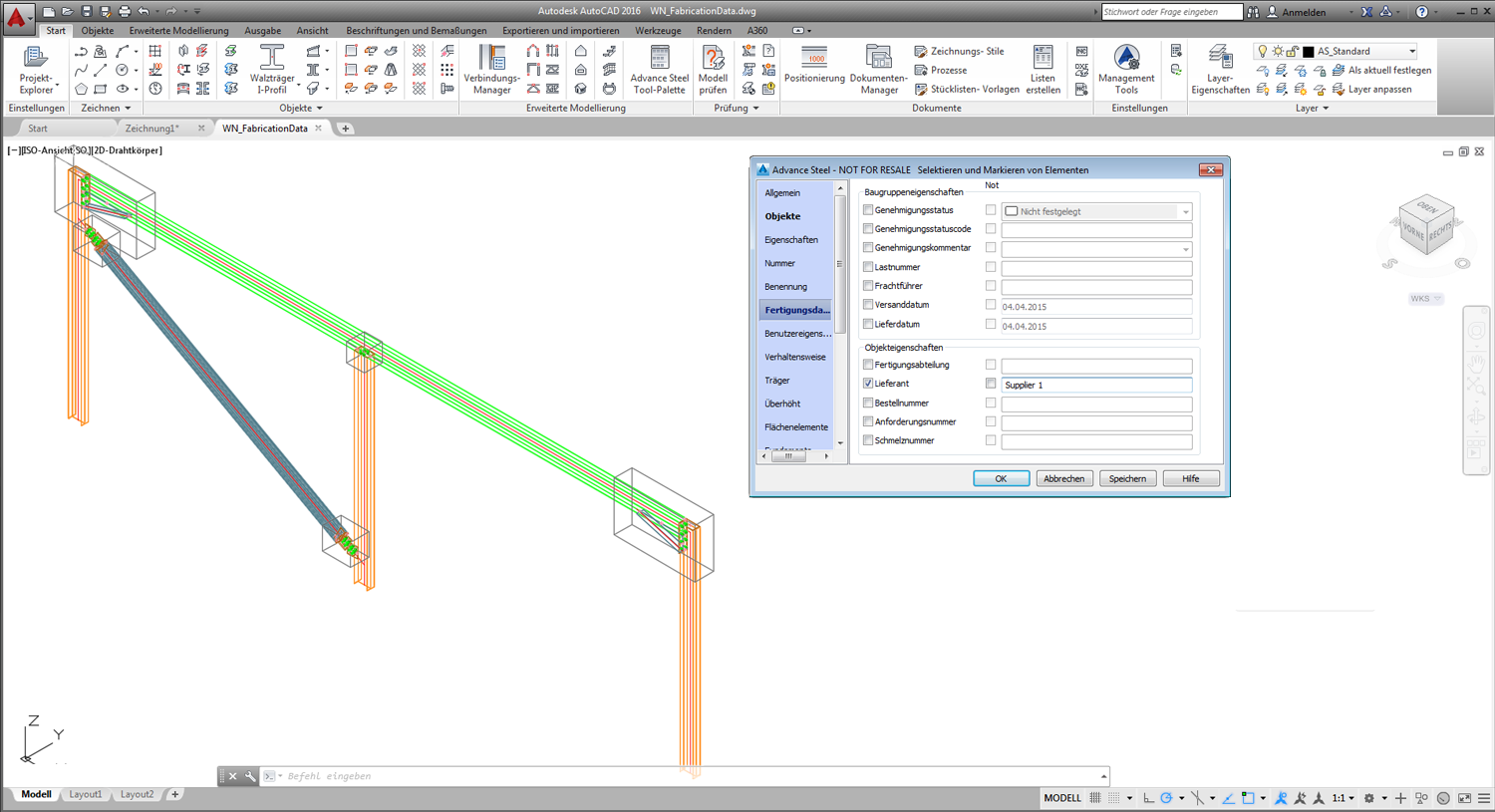Check the Versanddatum option
This screenshot has height=812, width=1495.
(x=868, y=305)
